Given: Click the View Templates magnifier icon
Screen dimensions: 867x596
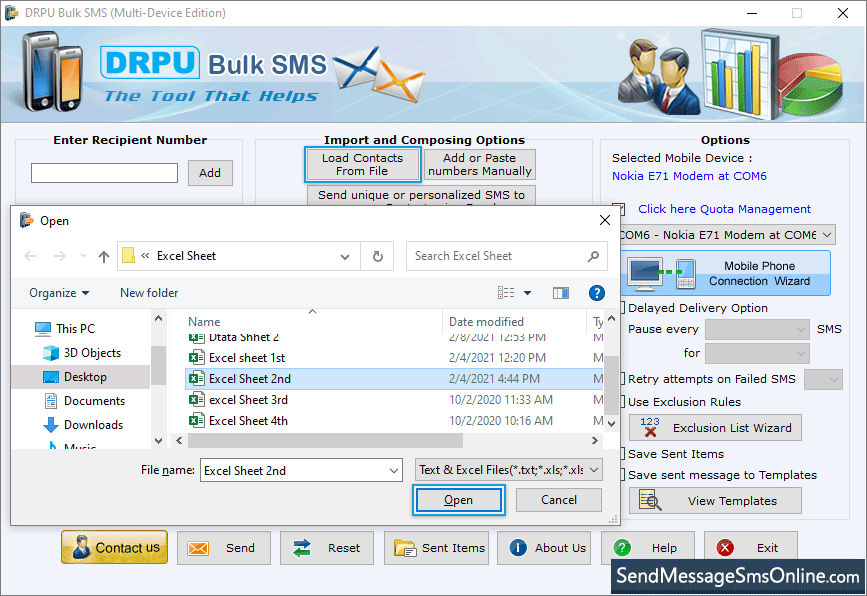Looking at the screenshot, I should click(x=650, y=500).
